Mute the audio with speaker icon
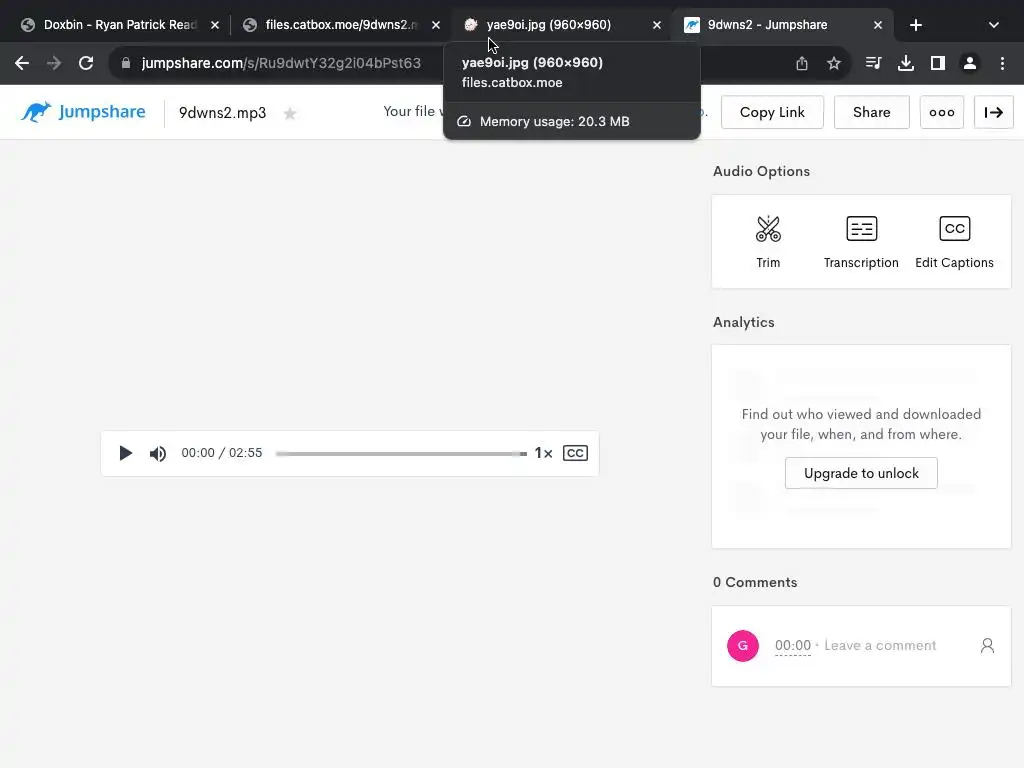This screenshot has width=1024, height=768. pyautogui.click(x=157, y=453)
